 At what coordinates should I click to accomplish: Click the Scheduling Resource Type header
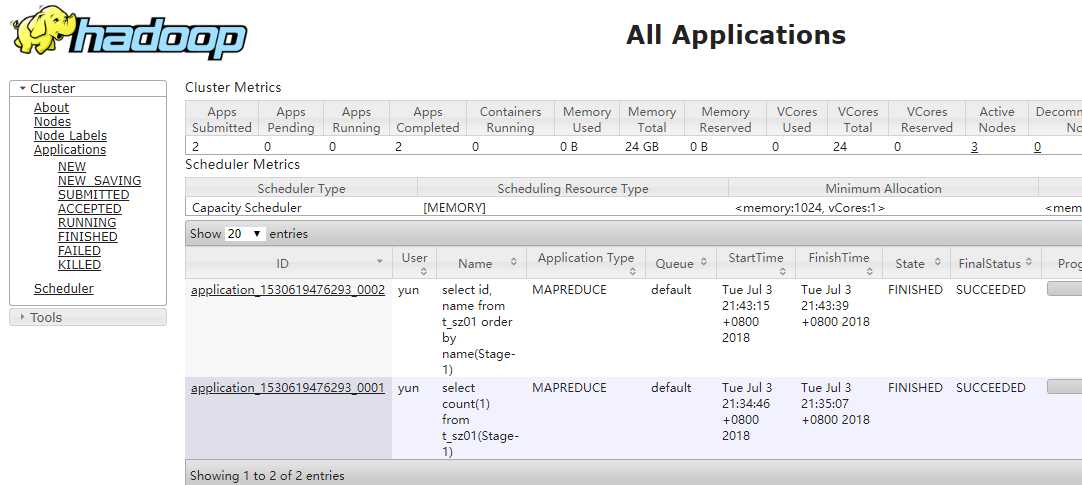coord(573,188)
